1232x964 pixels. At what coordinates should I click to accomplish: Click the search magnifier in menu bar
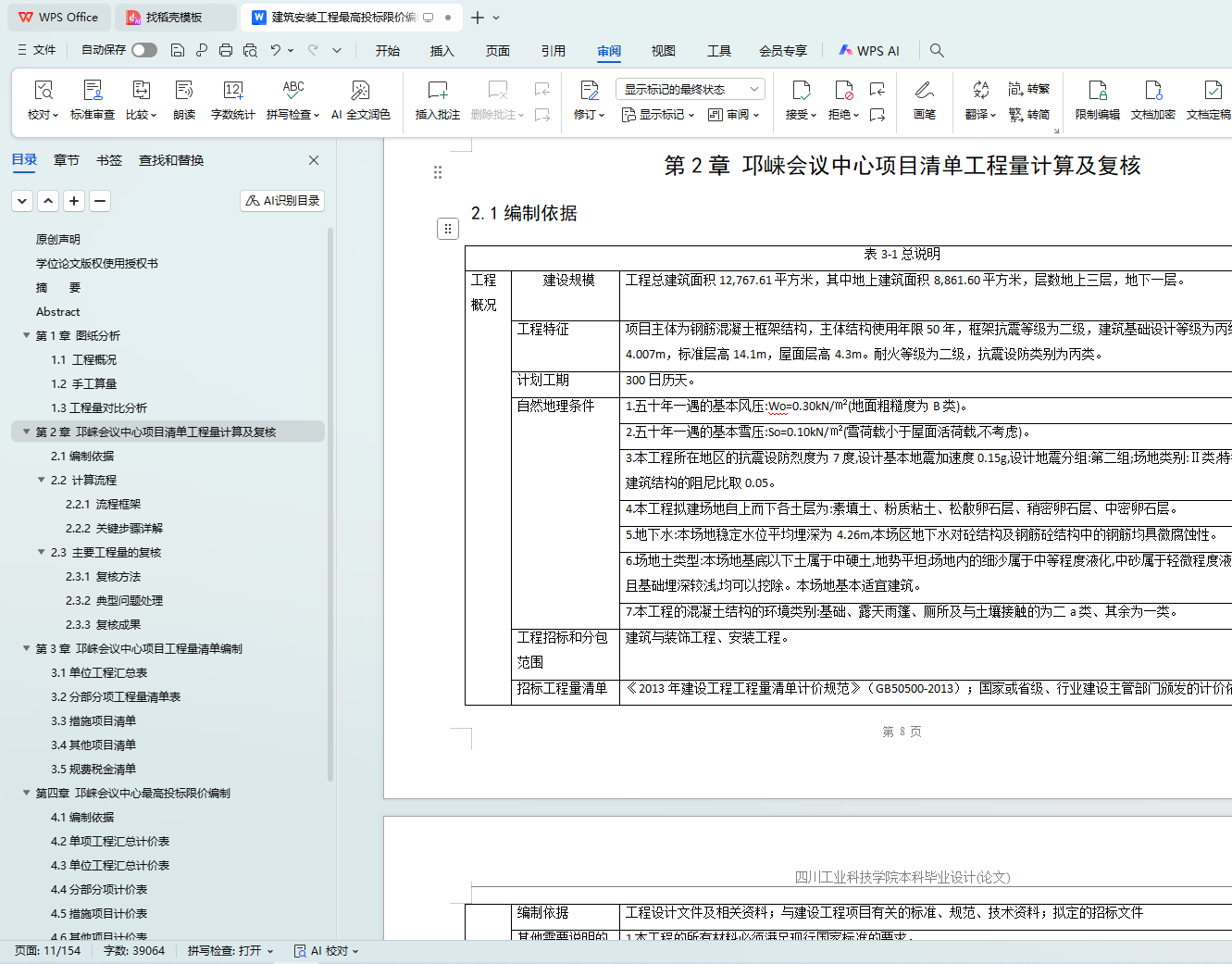point(937,51)
